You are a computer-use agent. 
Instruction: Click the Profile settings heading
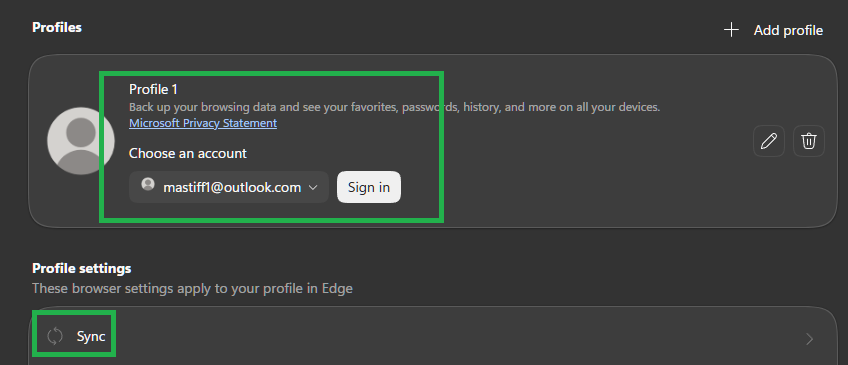[x=82, y=268]
